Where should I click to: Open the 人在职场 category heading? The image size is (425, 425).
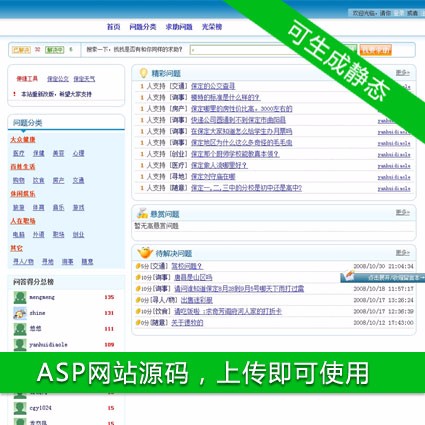(23, 221)
